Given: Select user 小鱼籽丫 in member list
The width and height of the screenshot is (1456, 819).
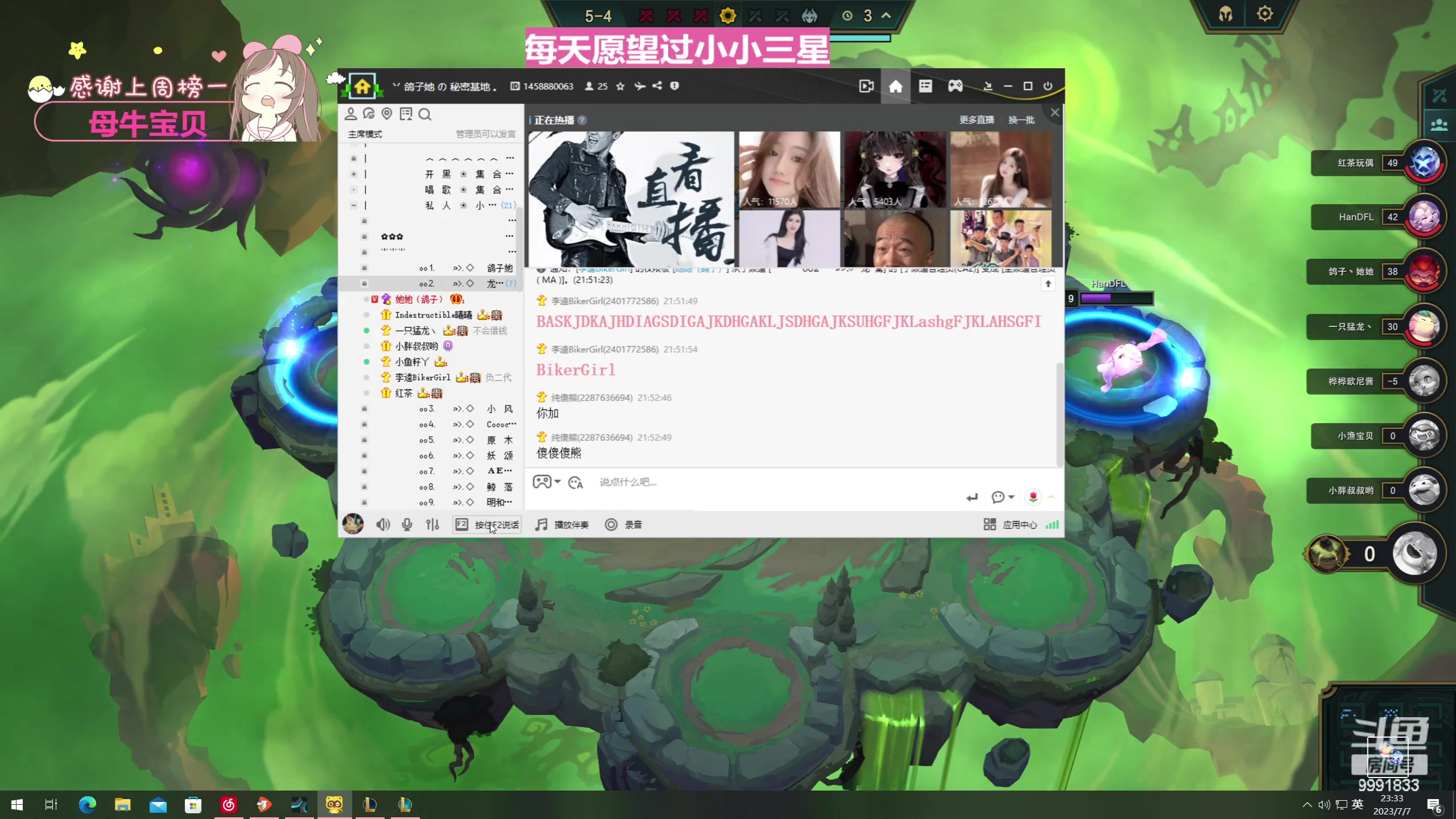Looking at the screenshot, I should 412,362.
